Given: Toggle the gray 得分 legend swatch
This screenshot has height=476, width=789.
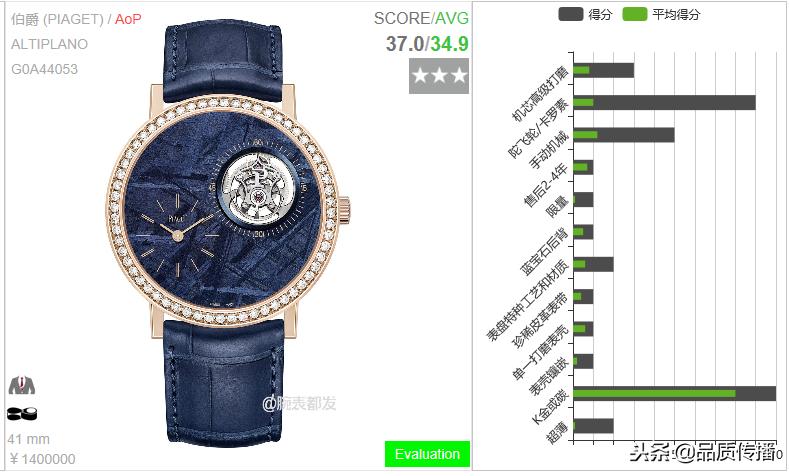Looking at the screenshot, I should 571,14.
